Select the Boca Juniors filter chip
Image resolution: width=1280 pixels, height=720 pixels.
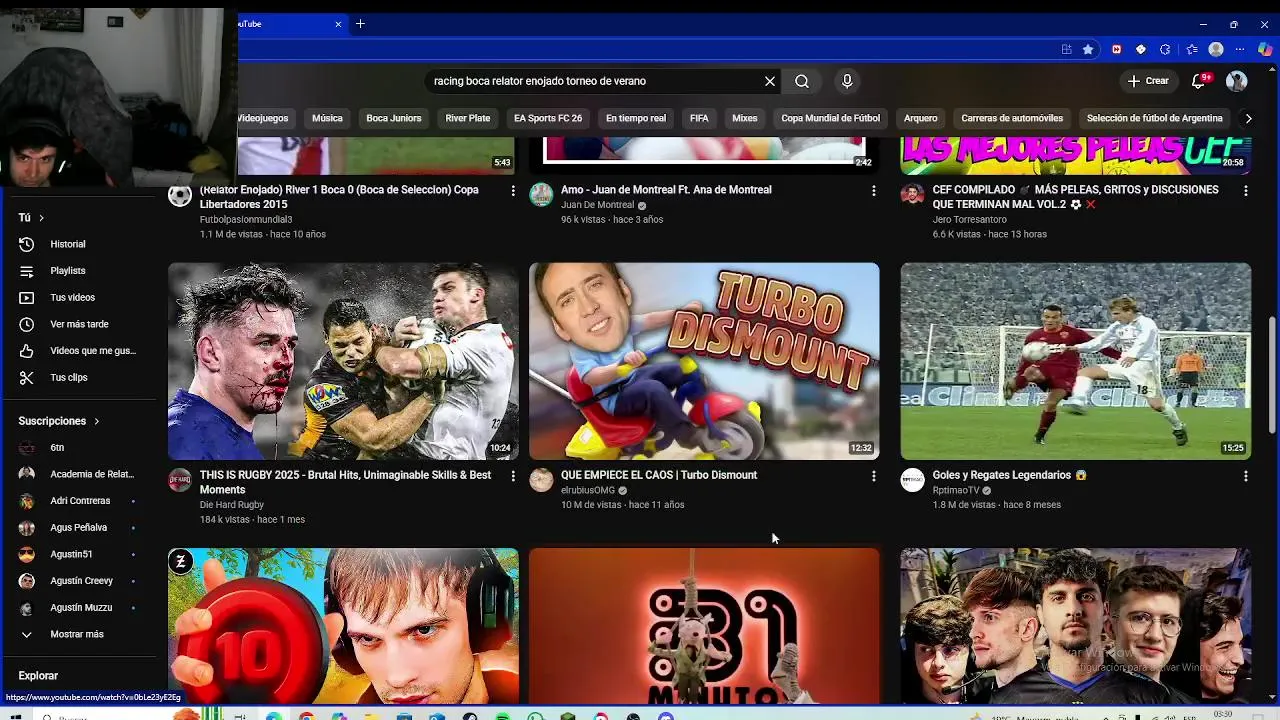coord(394,118)
